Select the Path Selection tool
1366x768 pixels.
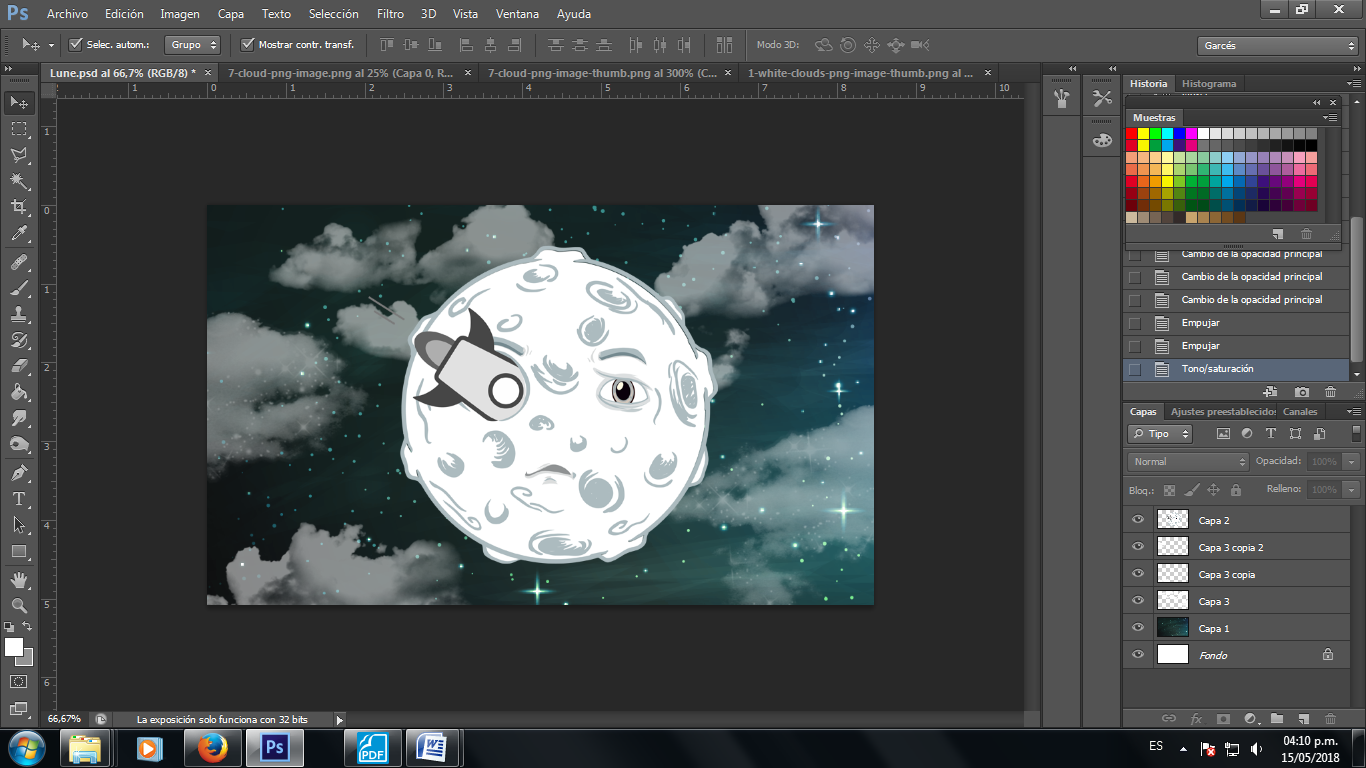(19, 524)
